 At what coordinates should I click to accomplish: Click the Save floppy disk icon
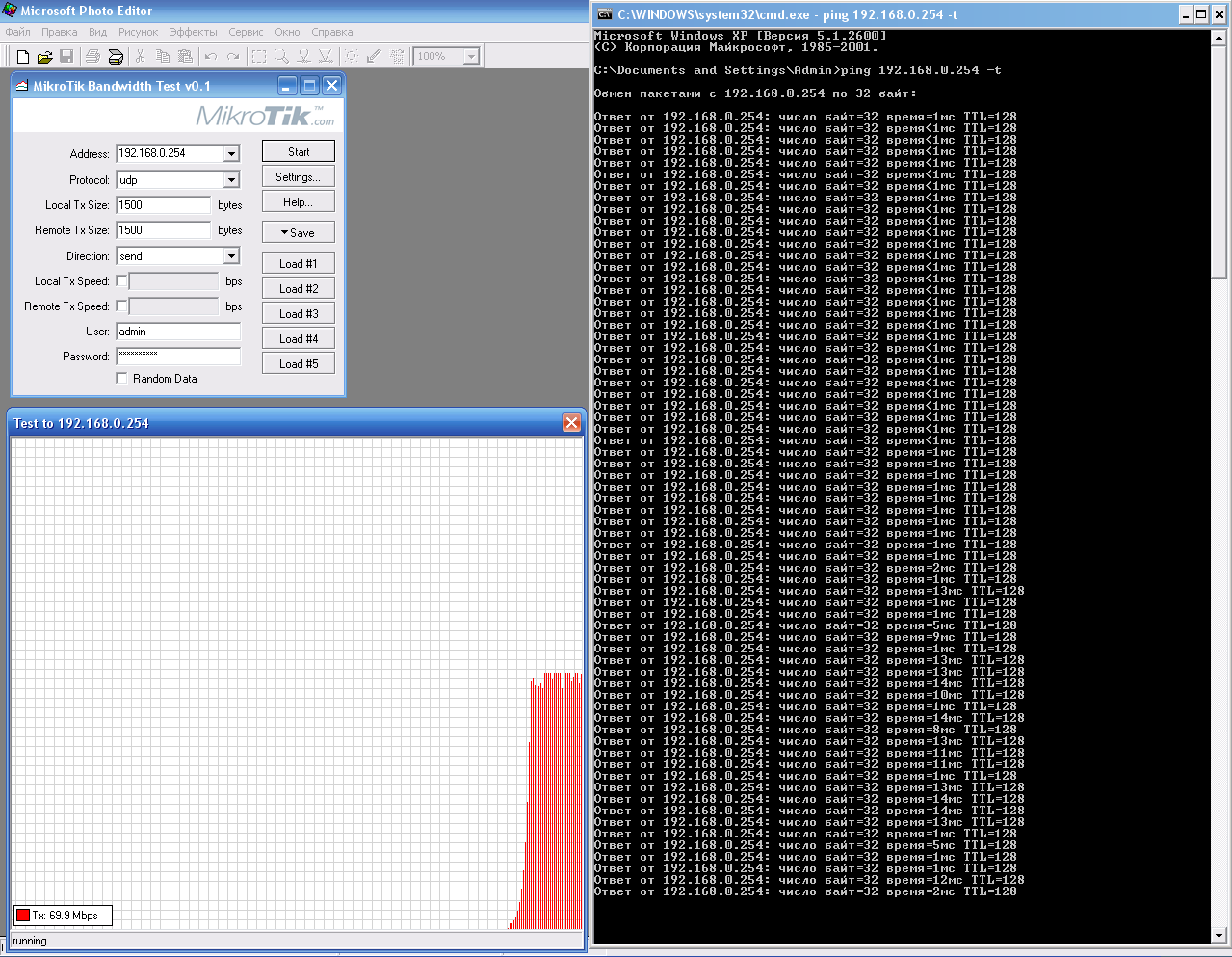tap(66, 57)
